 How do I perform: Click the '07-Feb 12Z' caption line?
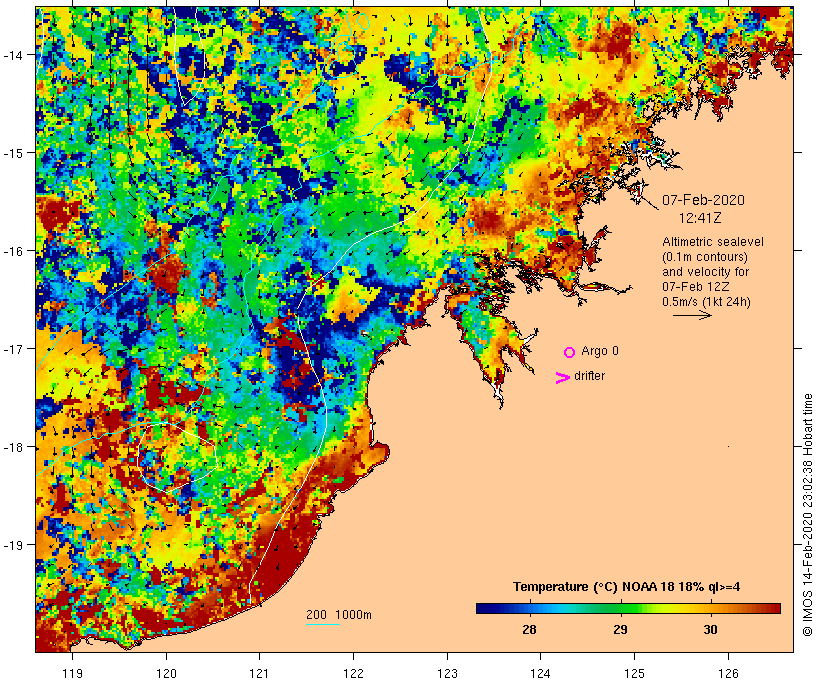[x=696, y=287]
